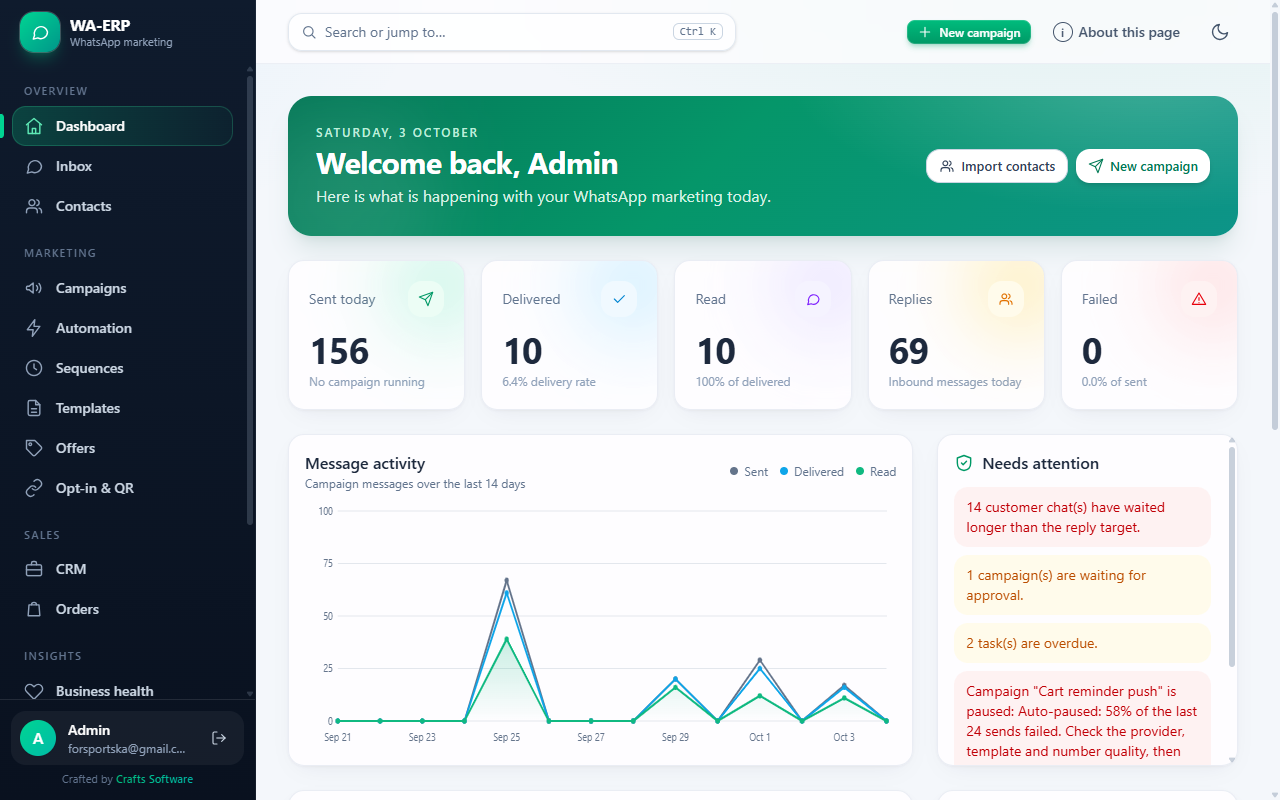This screenshot has height=800, width=1280.
Task: Click the heart icon beside Business health
Action: pos(34,691)
